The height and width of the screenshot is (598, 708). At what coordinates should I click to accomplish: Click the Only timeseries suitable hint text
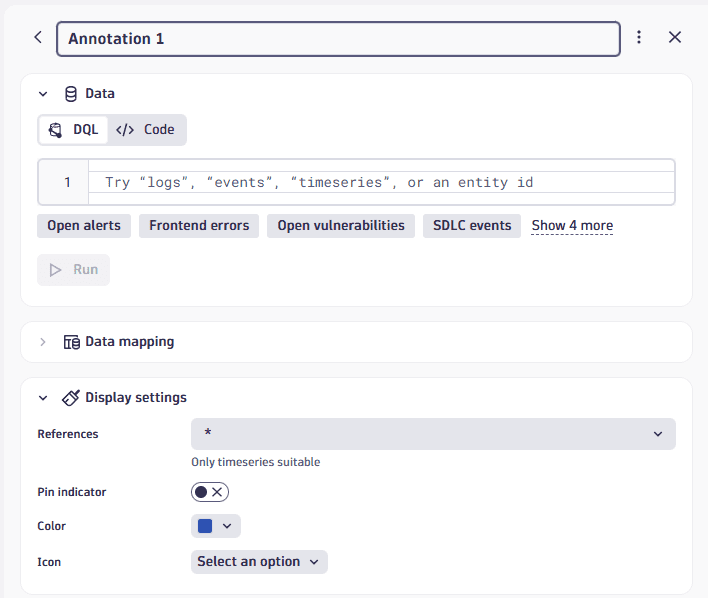[x=256, y=462]
